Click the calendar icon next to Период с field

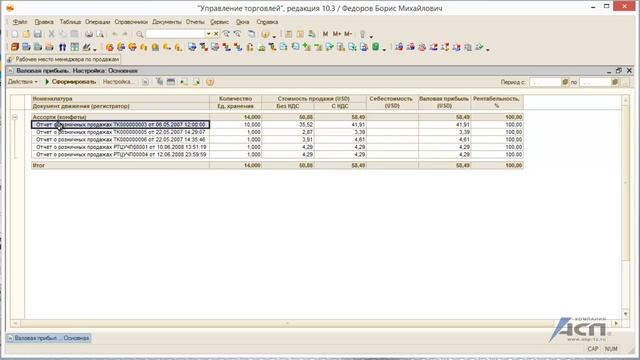pos(565,82)
